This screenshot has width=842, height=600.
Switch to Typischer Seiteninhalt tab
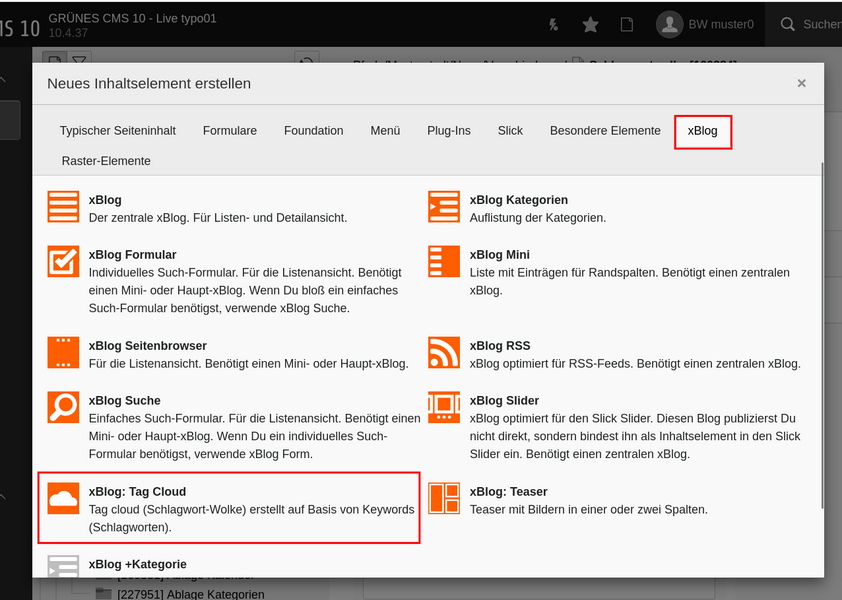[118, 131]
